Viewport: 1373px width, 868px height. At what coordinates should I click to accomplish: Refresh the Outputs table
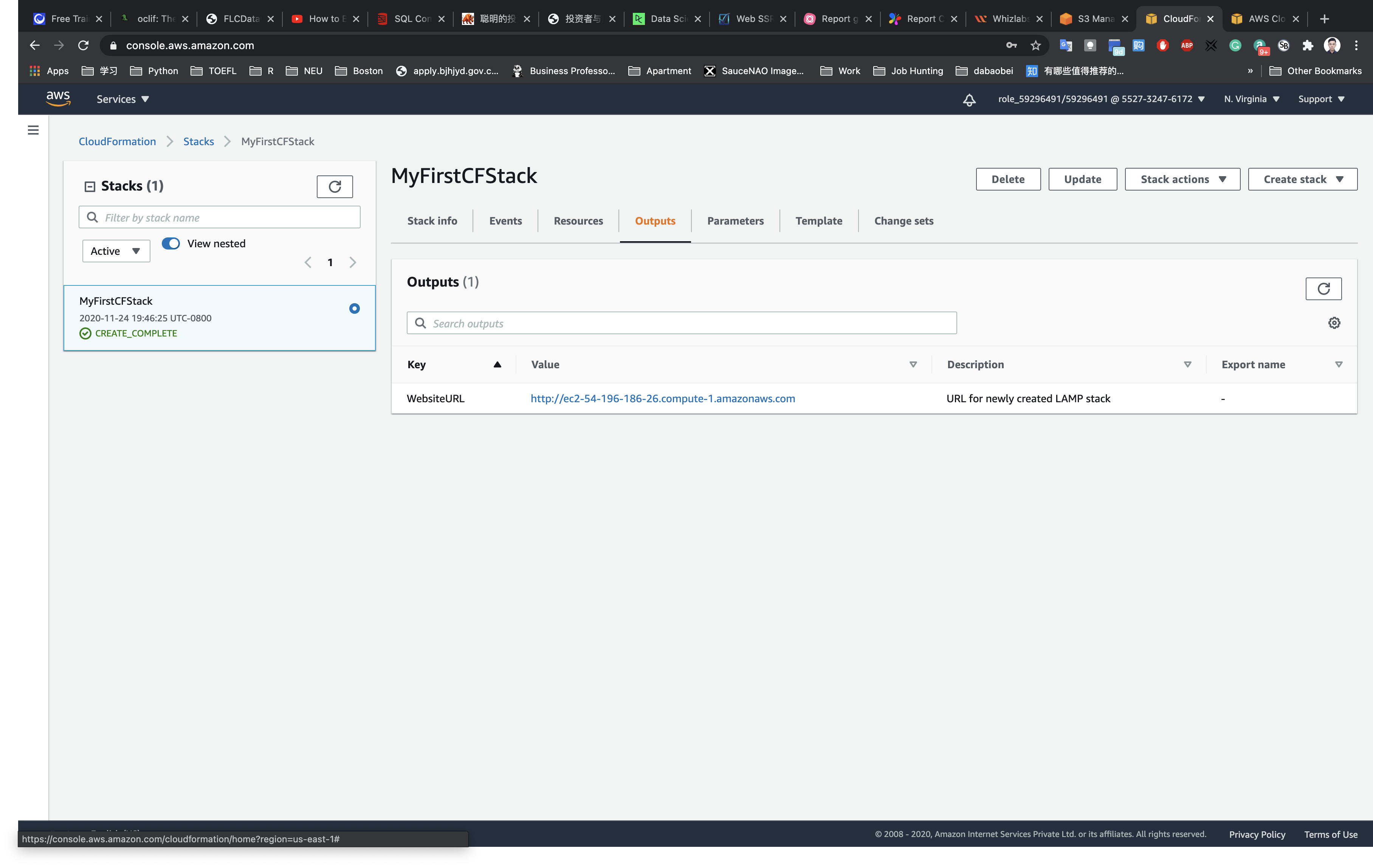click(x=1323, y=288)
